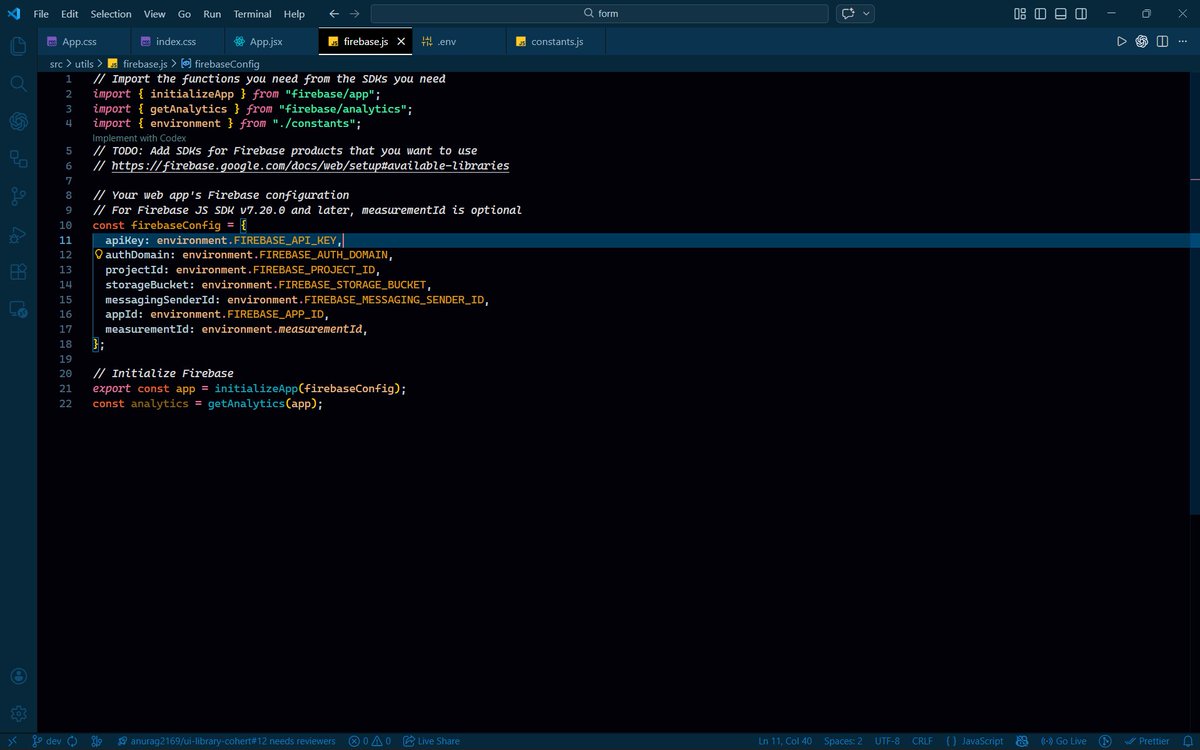
Task: Open the File menu
Action: [41, 14]
